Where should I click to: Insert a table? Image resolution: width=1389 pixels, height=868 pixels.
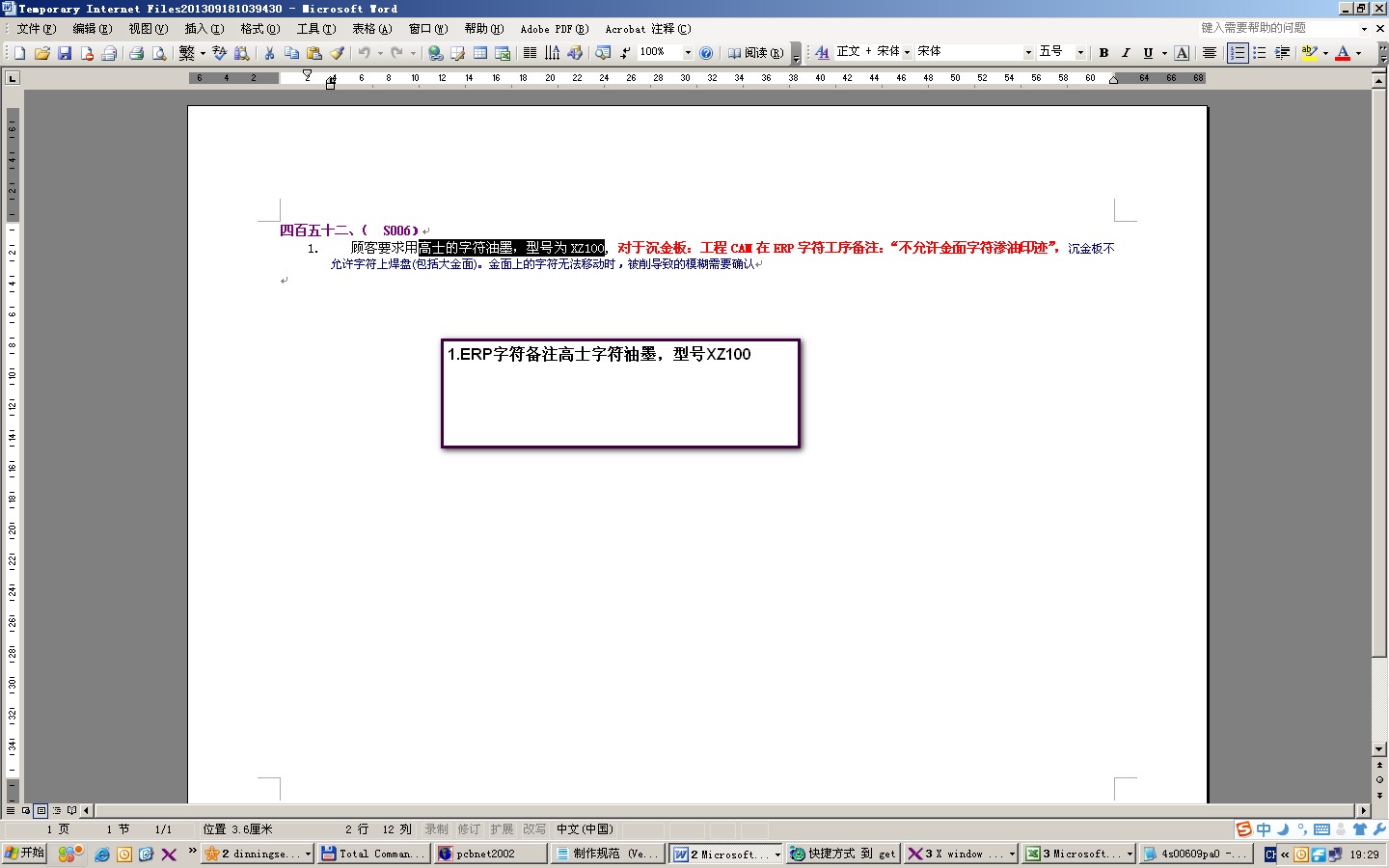point(480,53)
